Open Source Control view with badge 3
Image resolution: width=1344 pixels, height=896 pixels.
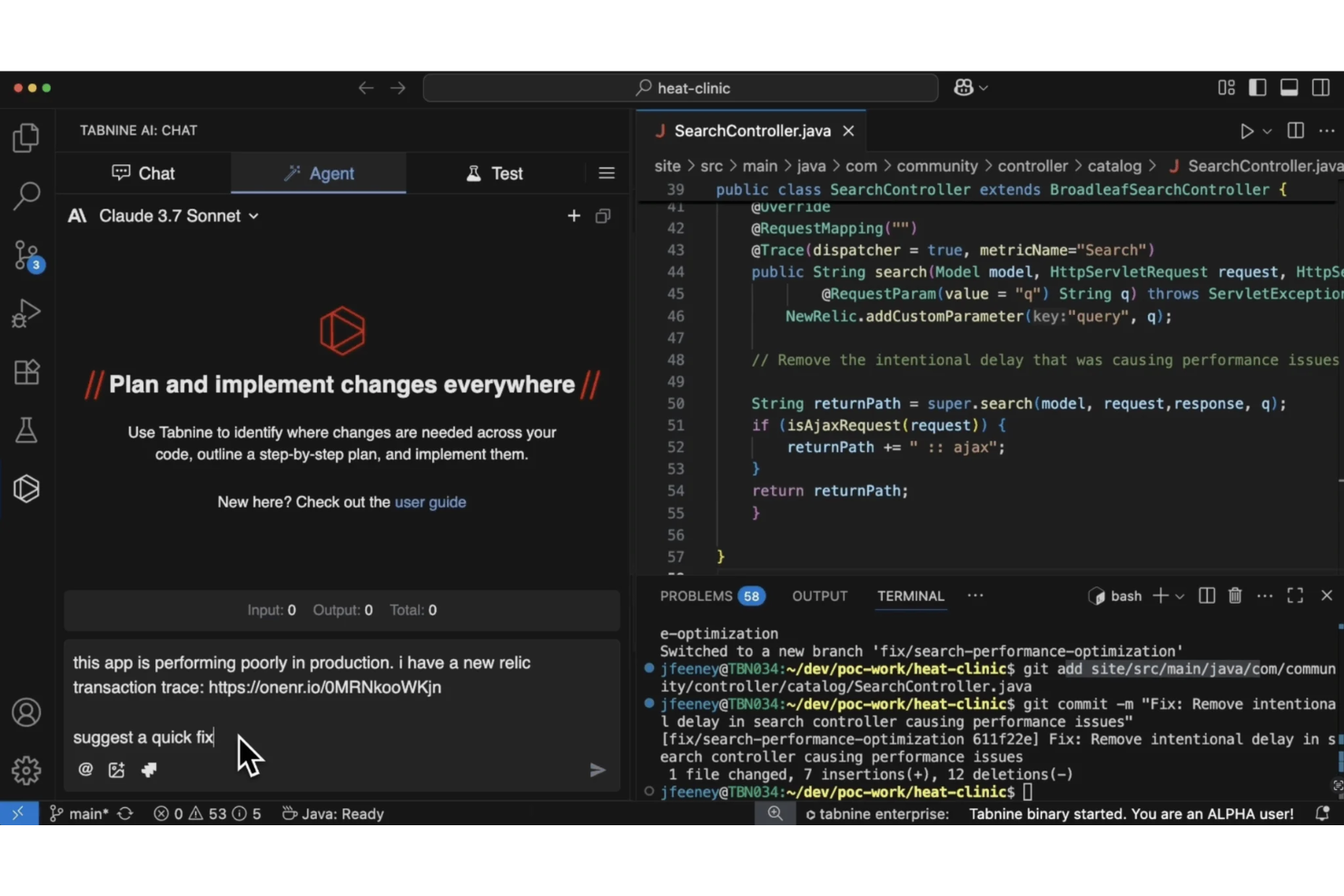[x=27, y=255]
